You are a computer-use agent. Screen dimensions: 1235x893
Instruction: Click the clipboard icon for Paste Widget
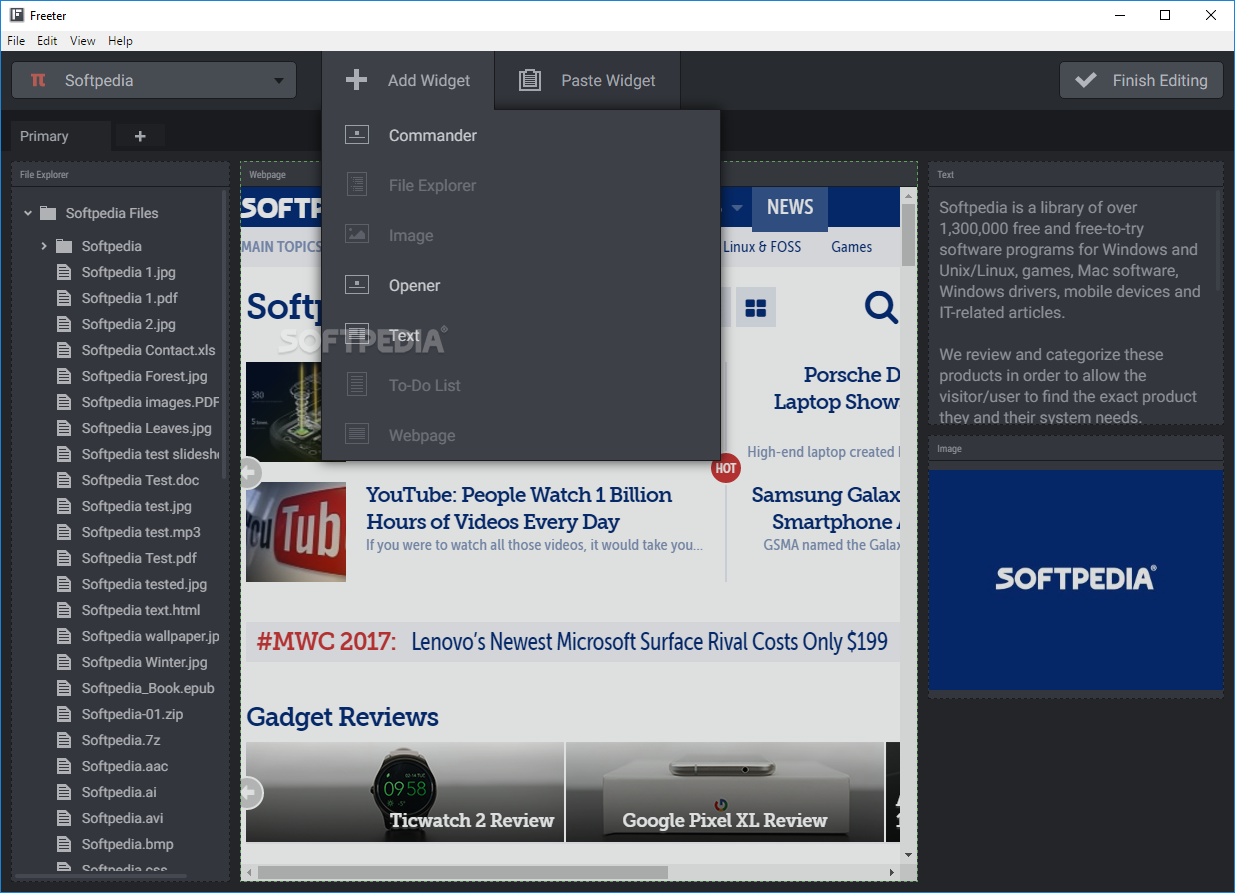(x=530, y=80)
